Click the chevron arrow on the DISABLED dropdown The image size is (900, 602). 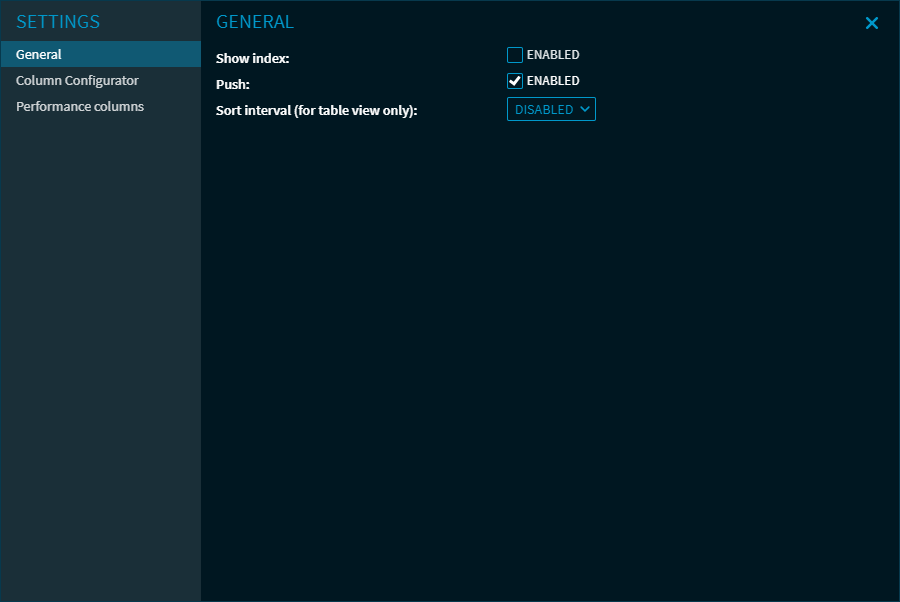pyautogui.click(x=585, y=110)
